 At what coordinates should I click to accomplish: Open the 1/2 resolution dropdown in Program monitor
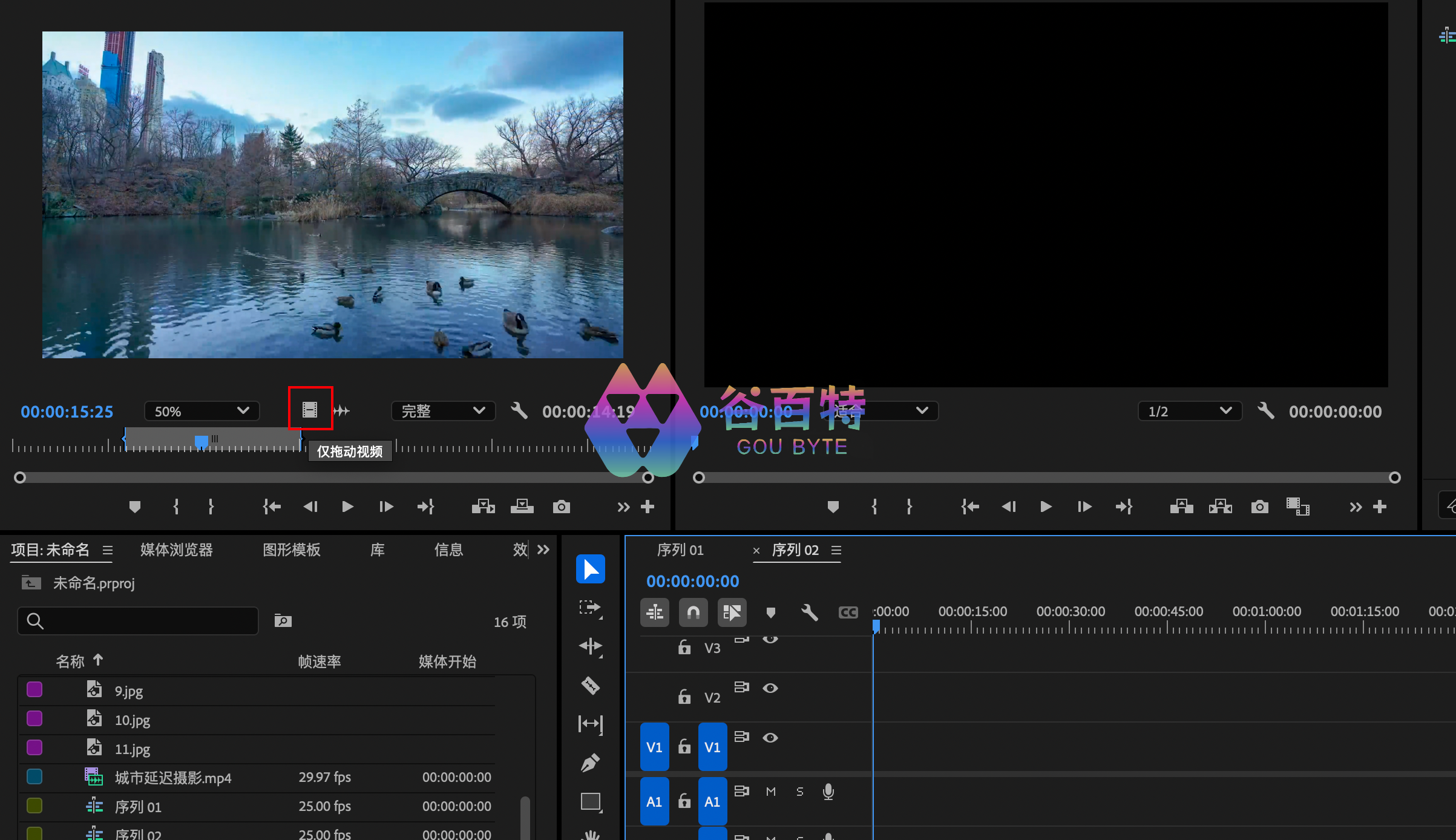[x=1189, y=411]
